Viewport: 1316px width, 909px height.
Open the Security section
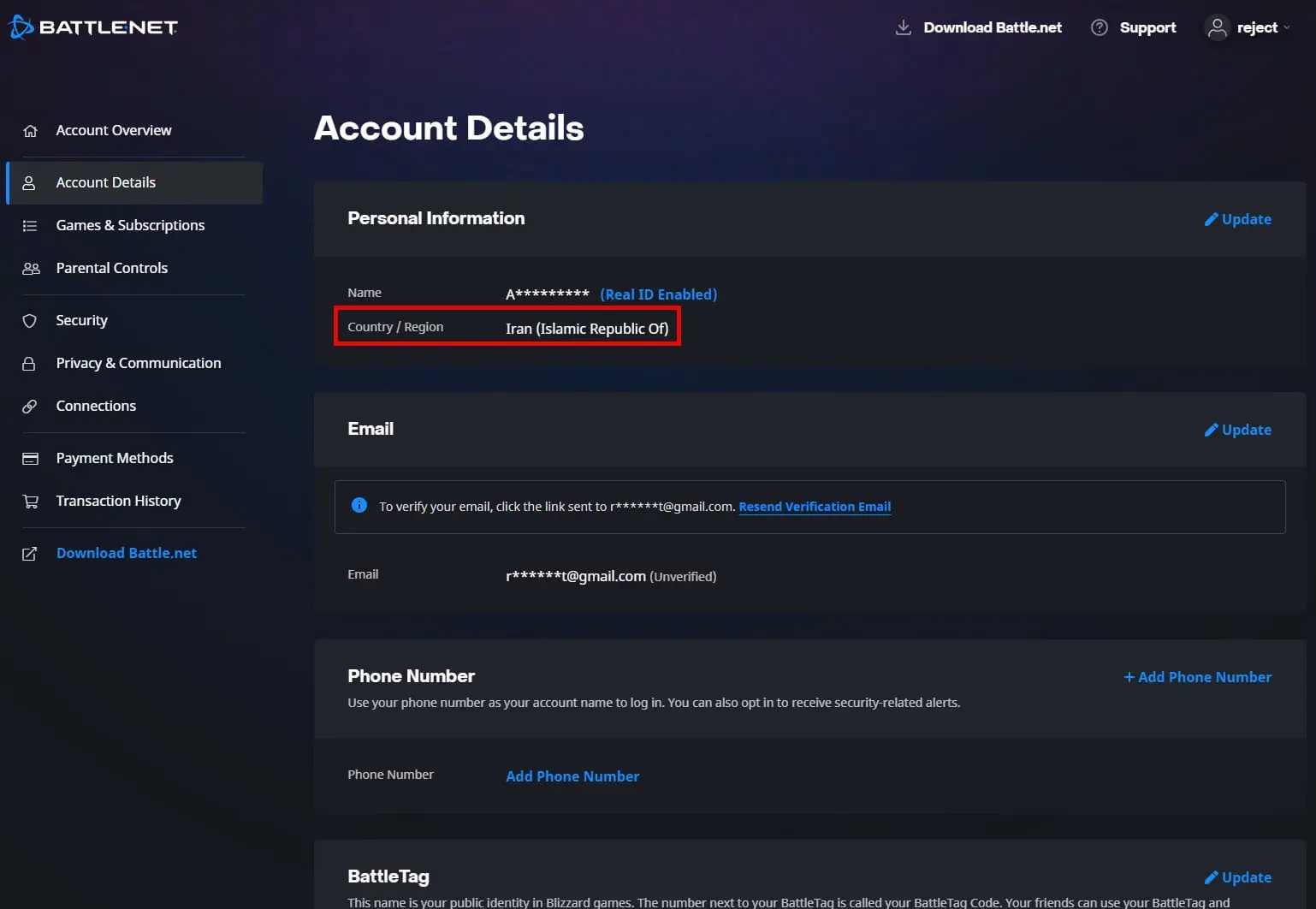coord(82,320)
